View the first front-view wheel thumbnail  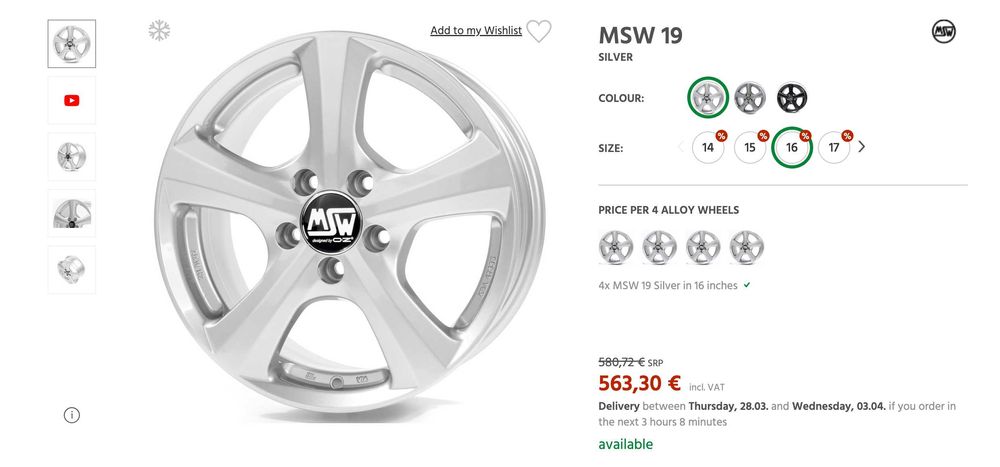72,44
